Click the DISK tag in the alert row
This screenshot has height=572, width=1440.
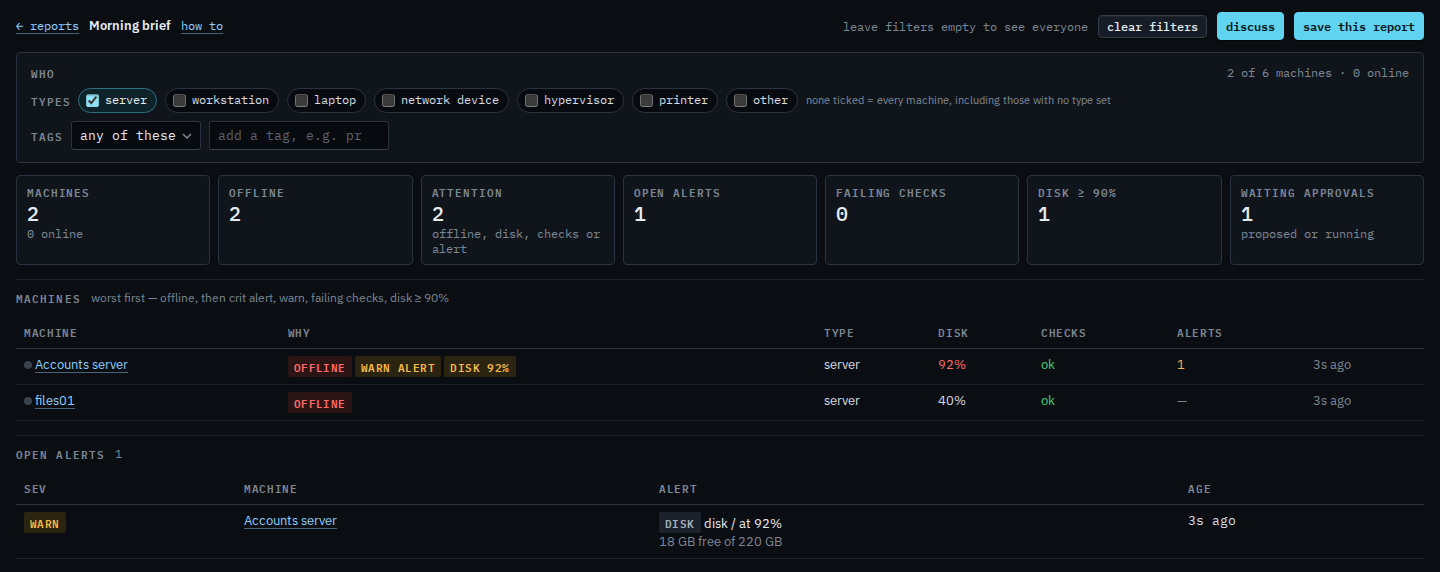[680, 524]
